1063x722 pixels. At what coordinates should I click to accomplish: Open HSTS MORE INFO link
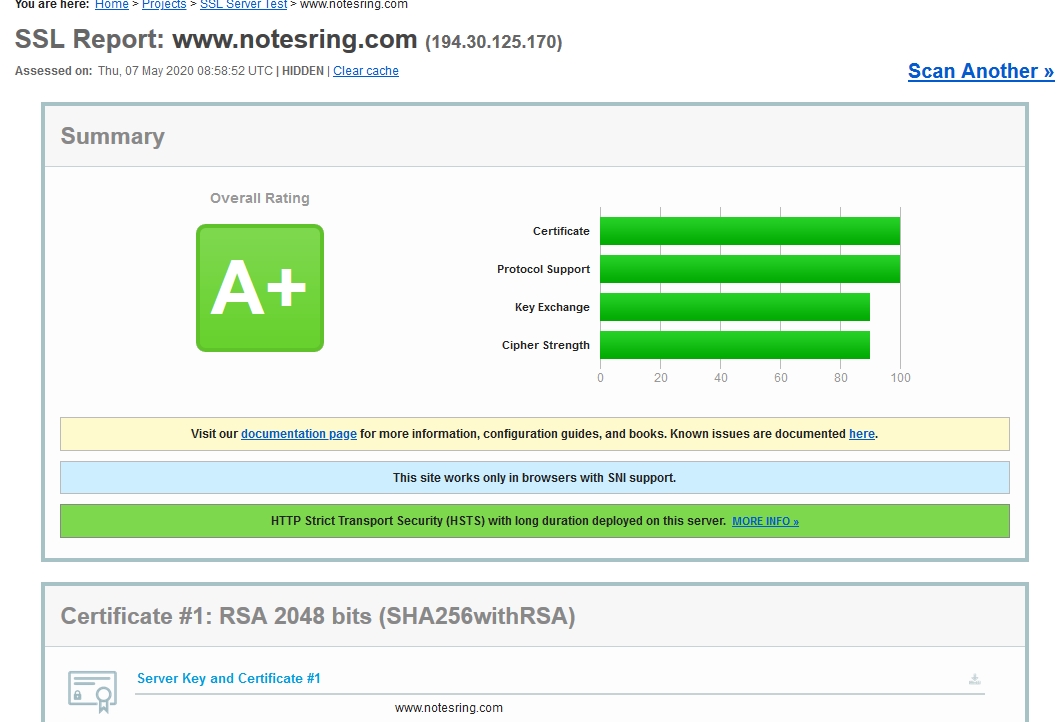pyautogui.click(x=765, y=521)
